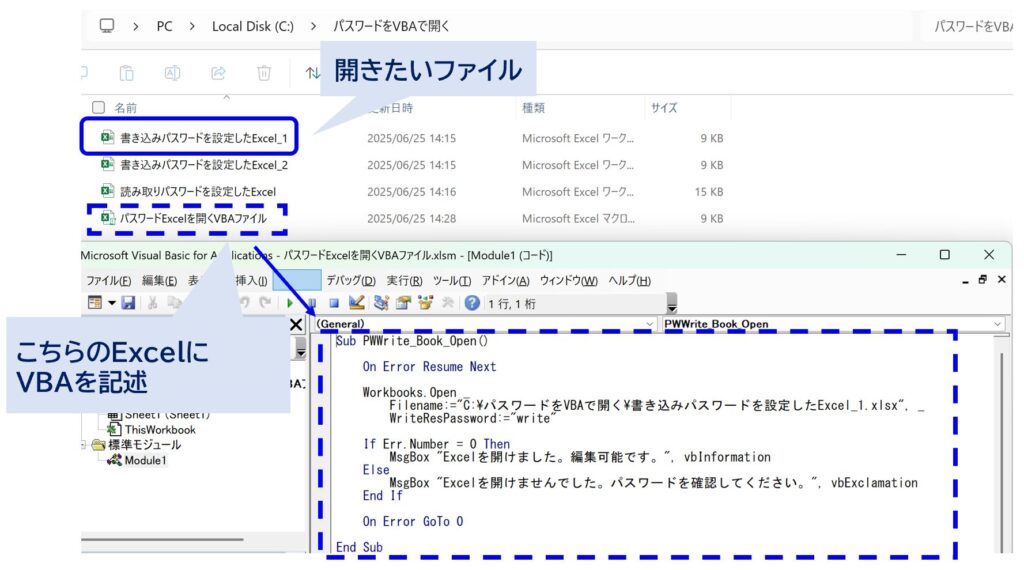Sort by サイズ column header
The image size is (1024, 570).
(x=664, y=108)
